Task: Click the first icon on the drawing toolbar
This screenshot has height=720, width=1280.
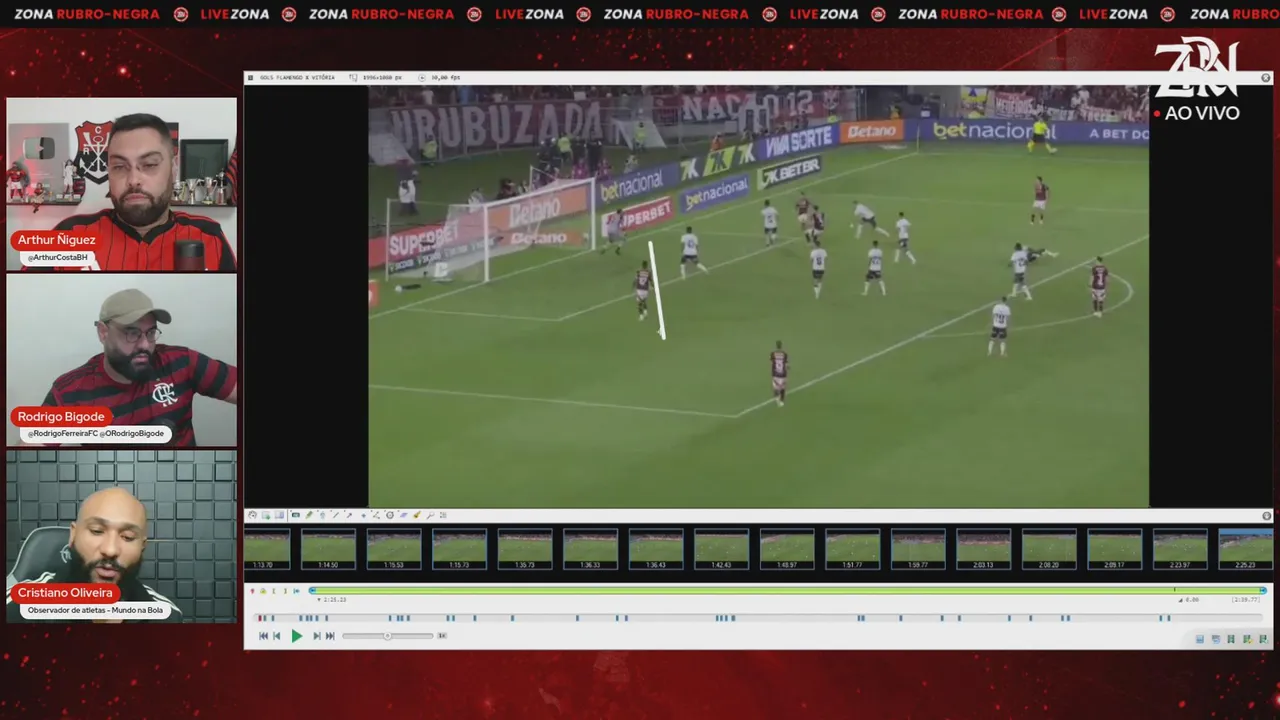Action: tap(252, 515)
